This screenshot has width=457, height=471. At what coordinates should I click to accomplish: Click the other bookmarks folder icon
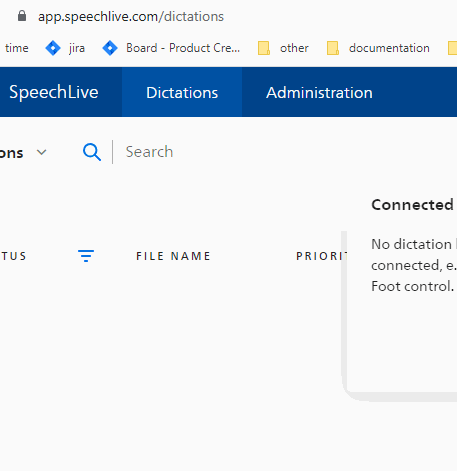pos(264,48)
